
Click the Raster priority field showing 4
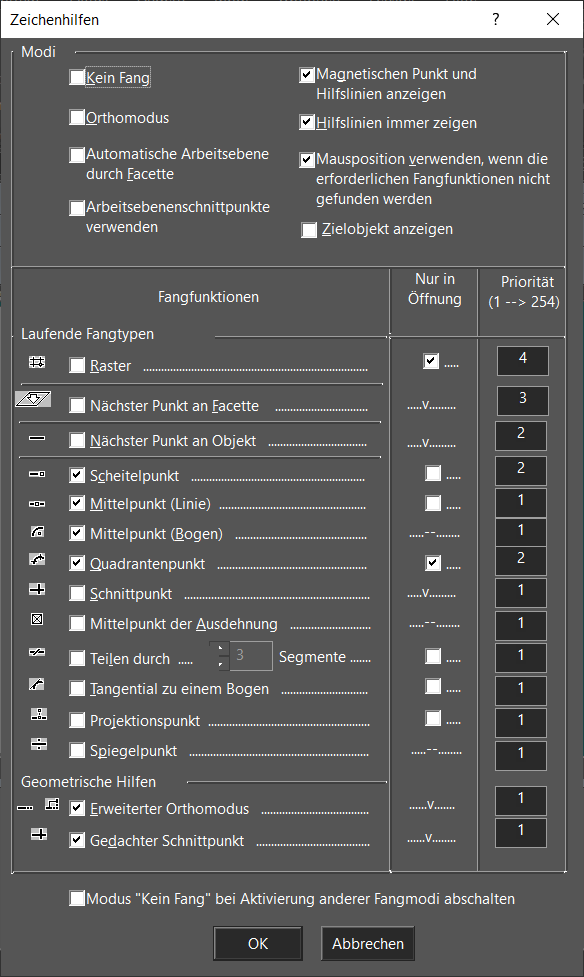[522, 361]
